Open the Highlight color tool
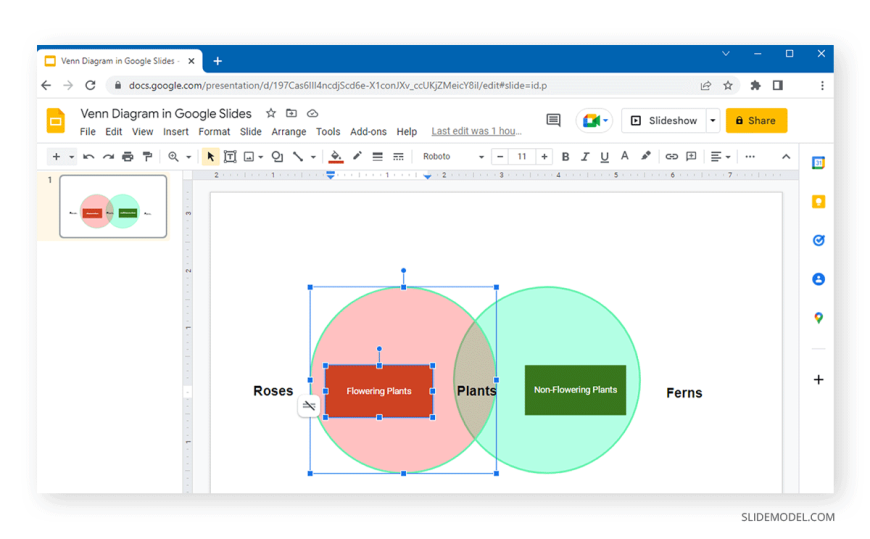This screenshot has width=870, height=539. coord(645,157)
